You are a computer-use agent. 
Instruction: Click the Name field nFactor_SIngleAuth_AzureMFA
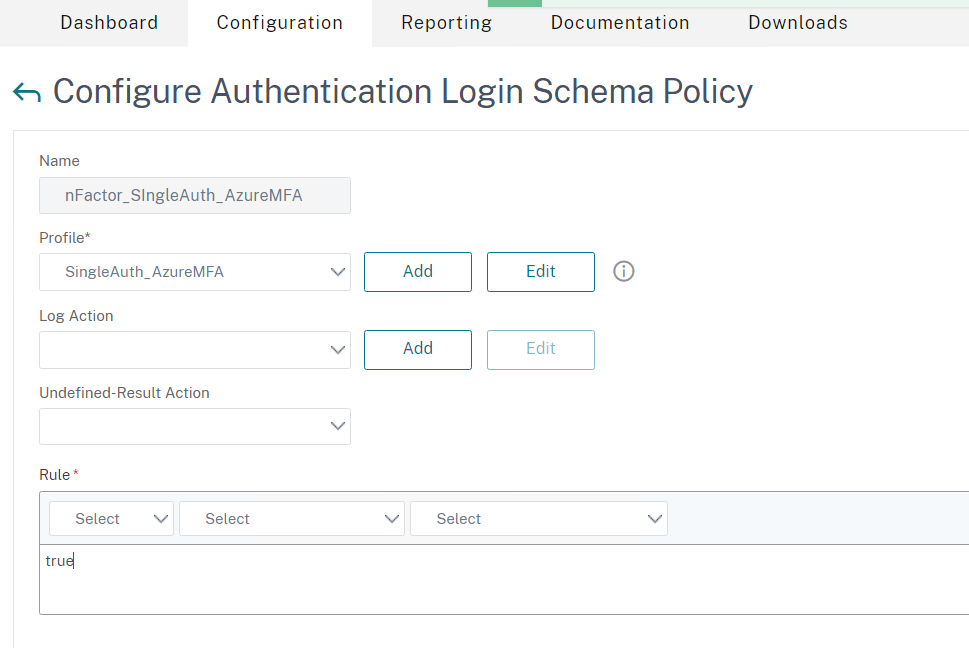pos(195,196)
